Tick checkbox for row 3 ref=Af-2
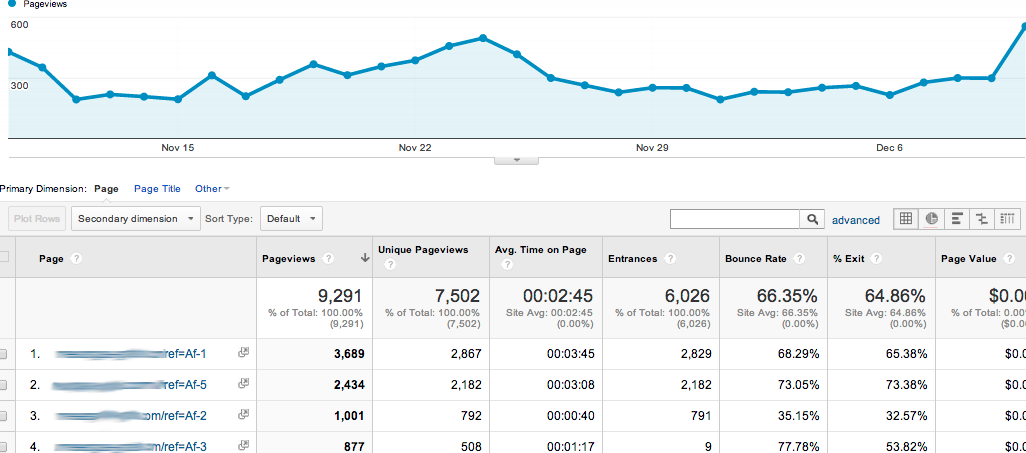 pos(3,416)
